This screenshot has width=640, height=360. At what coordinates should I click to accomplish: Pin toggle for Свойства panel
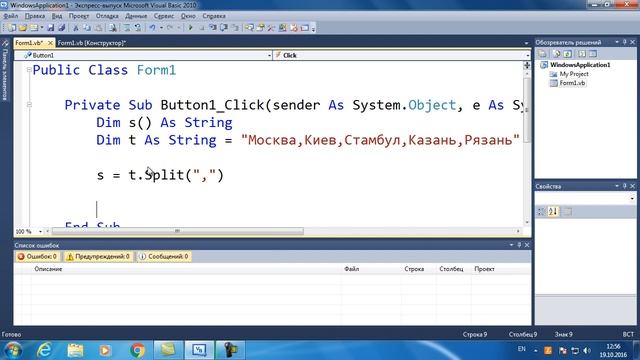pyautogui.click(x=624, y=186)
